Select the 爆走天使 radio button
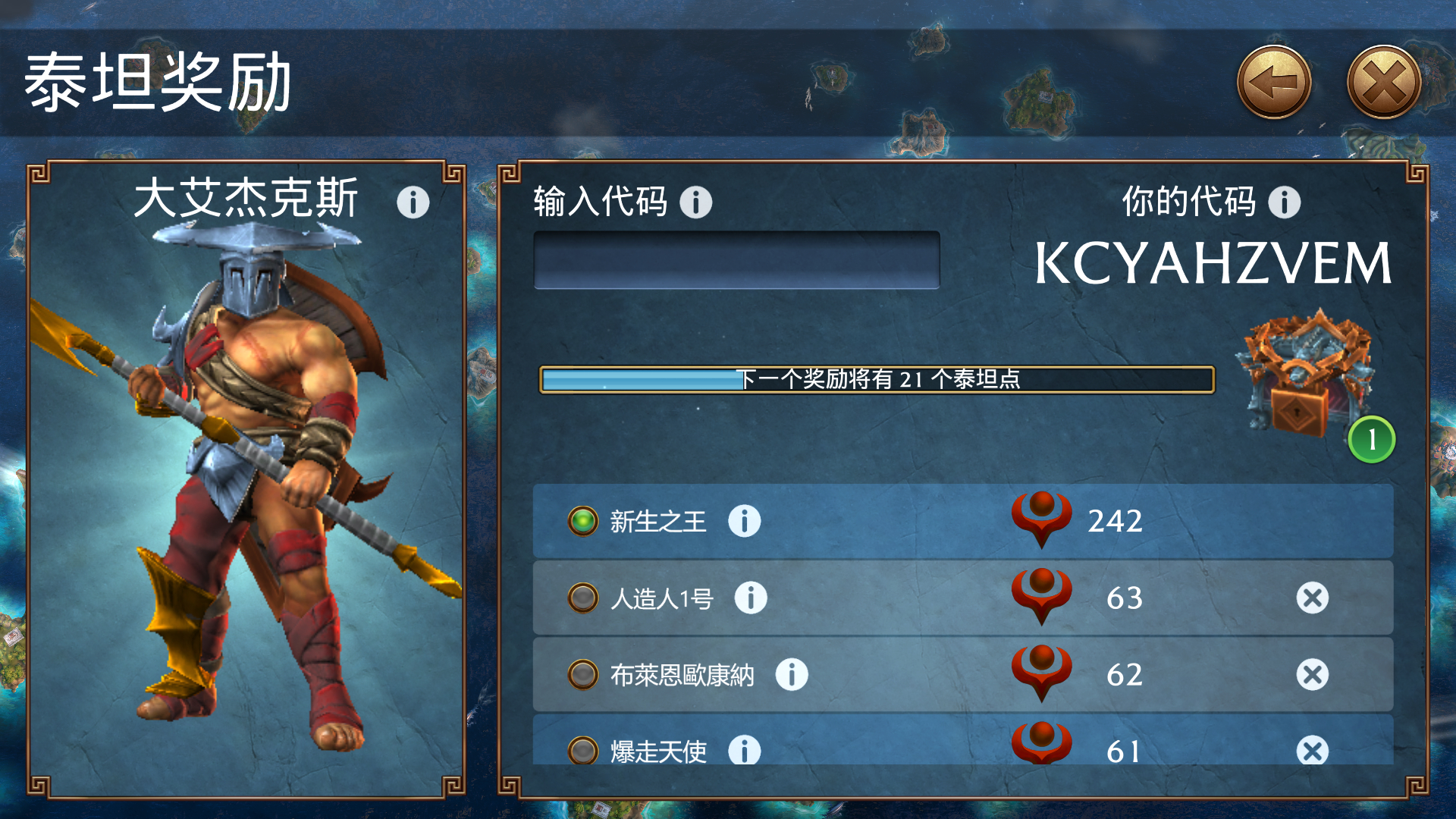Screen dimensions: 1456x819 coord(583,750)
